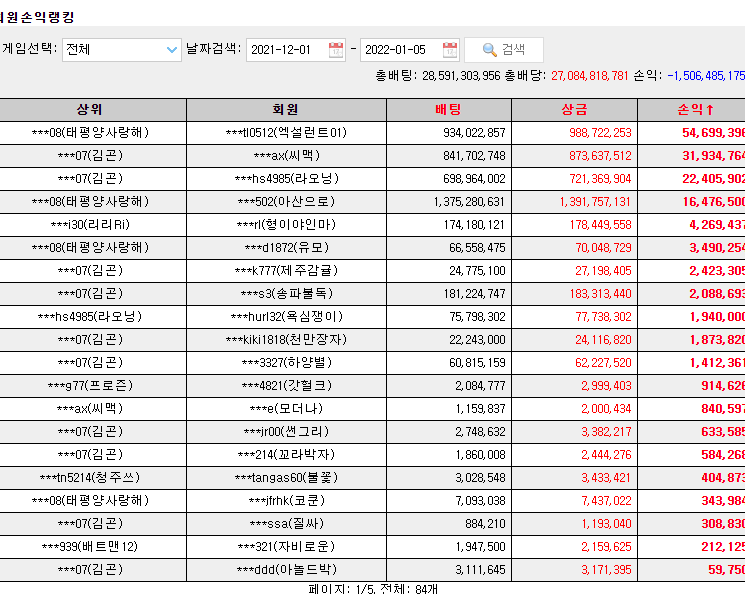
Task: Click the 검색 search button
Action: click(x=504, y=50)
